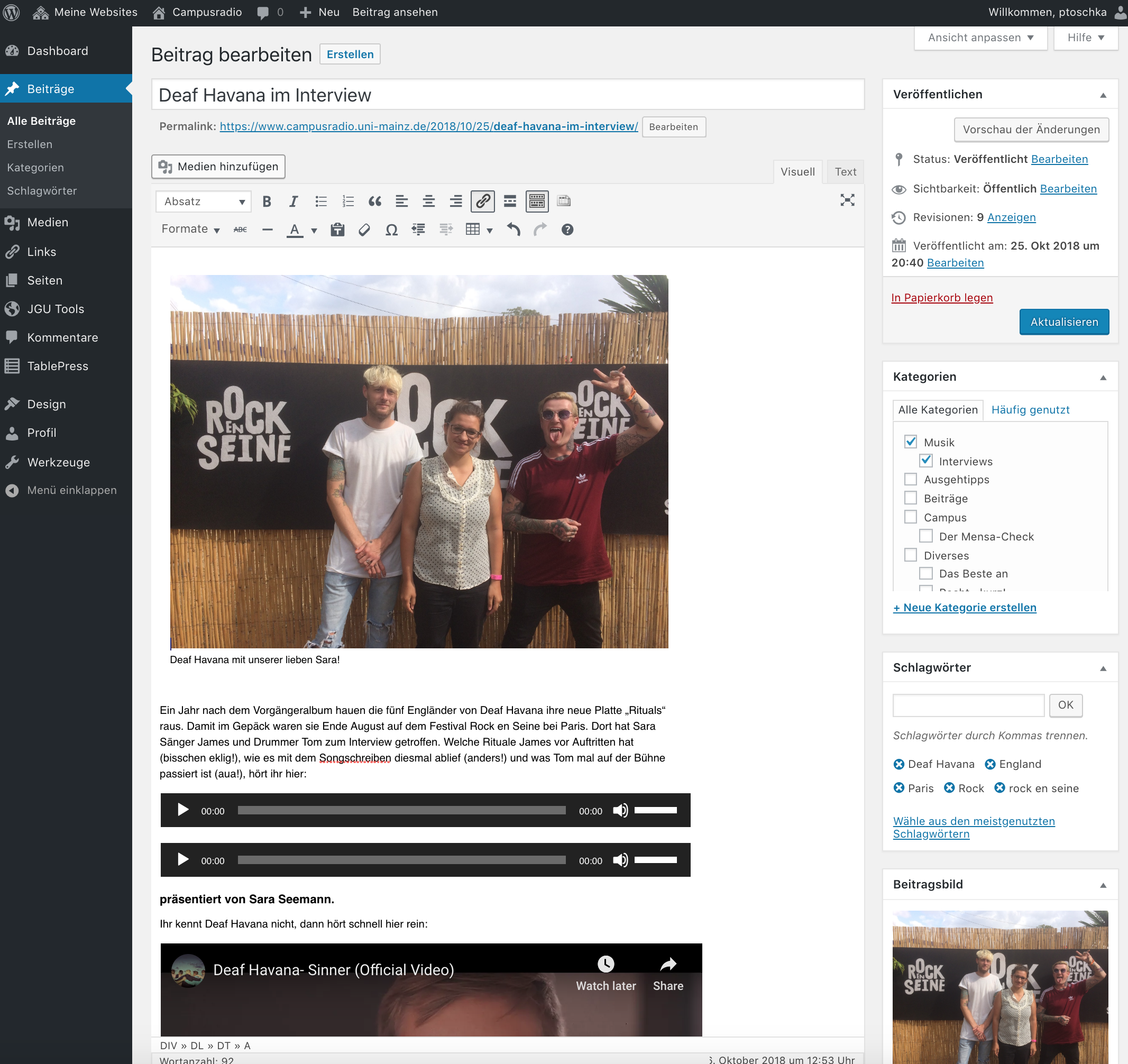Image resolution: width=1128 pixels, height=1064 pixels.
Task: Undo the last editor change
Action: 513,230
